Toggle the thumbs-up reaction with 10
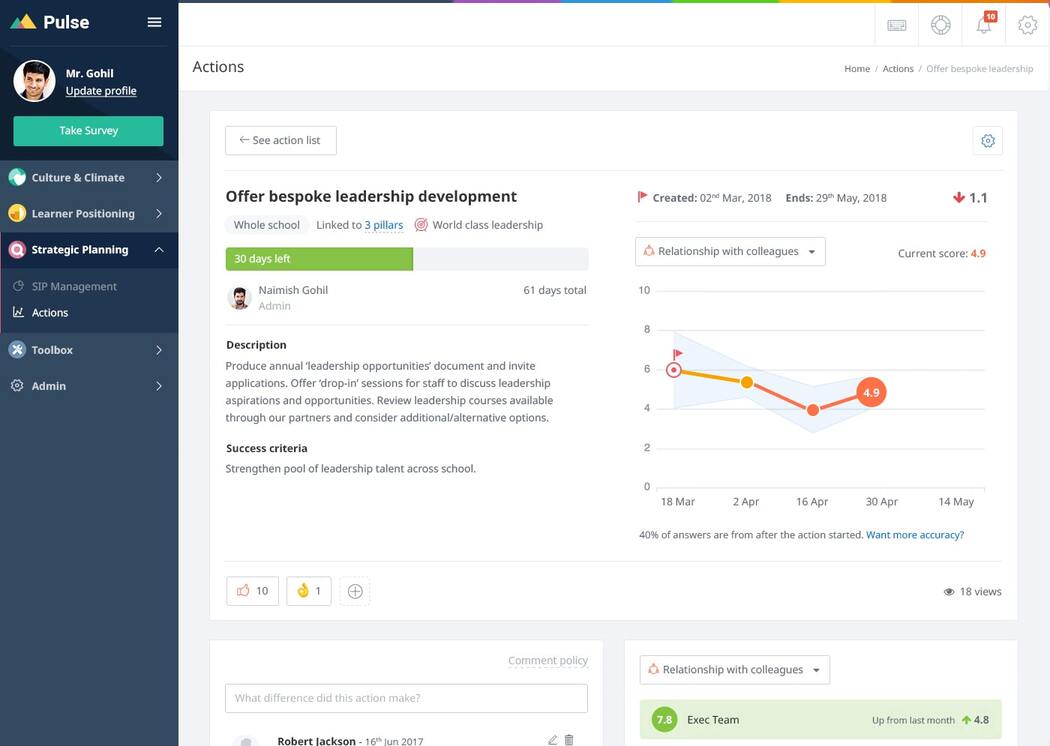 tap(252, 591)
